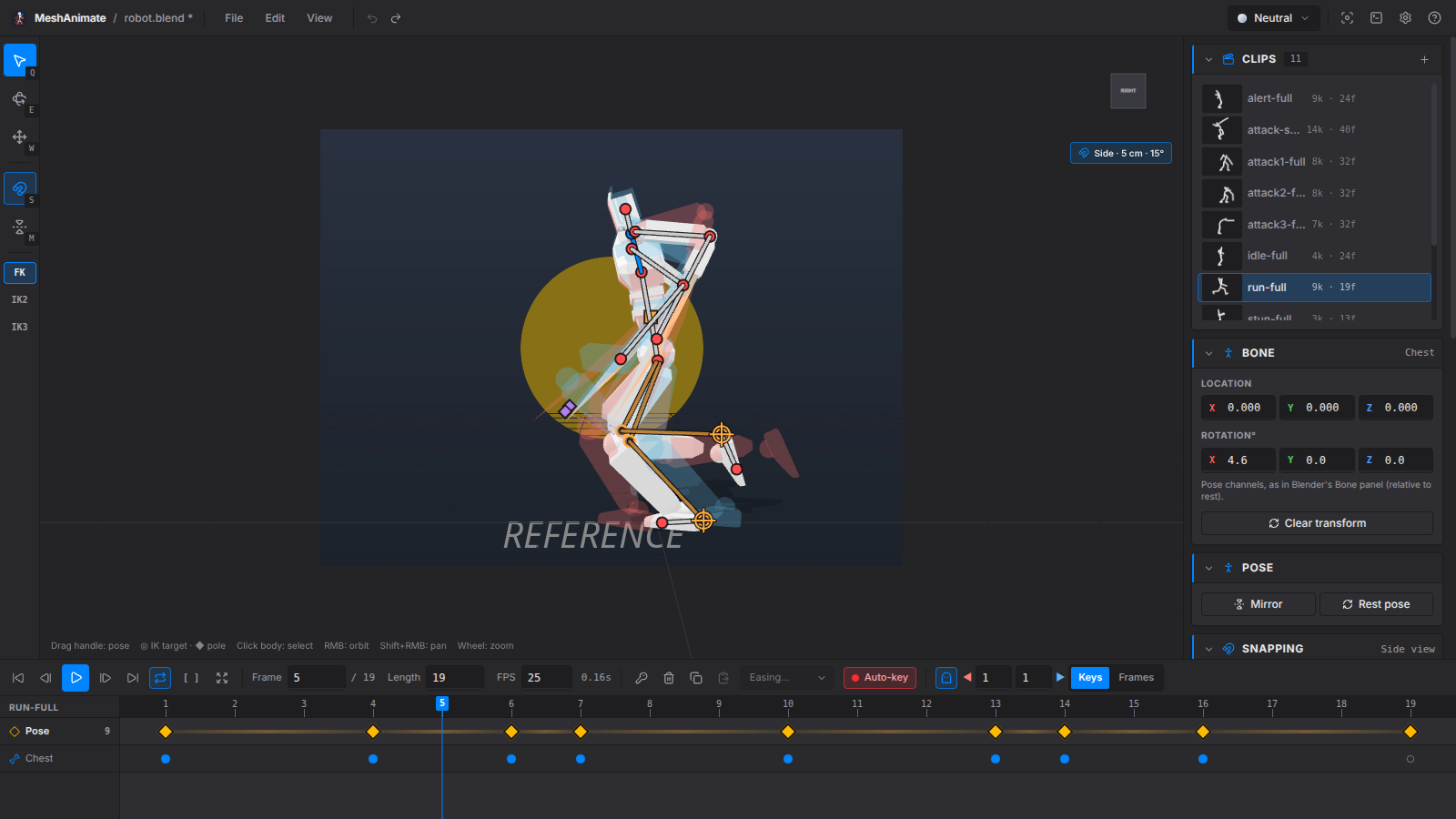Open the Easing dropdown
The image size is (1456, 819).
tap(786, 678)
